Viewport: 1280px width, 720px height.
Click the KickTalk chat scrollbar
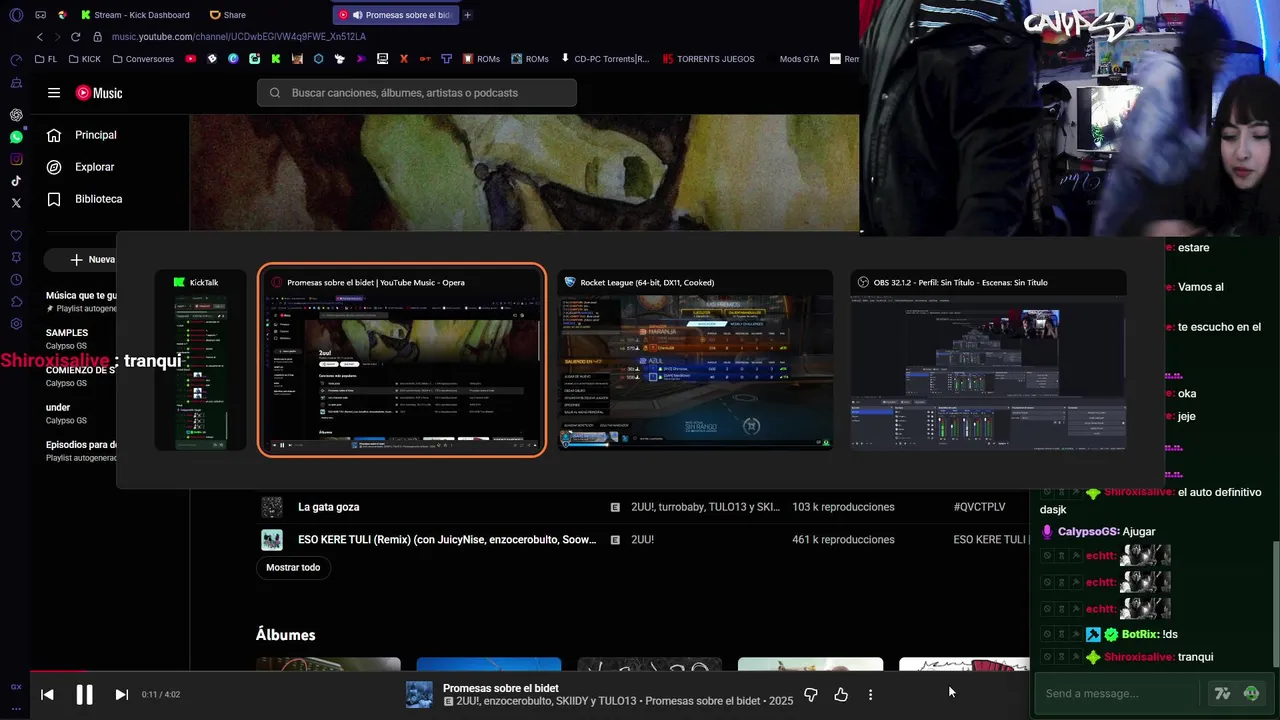(x=1275, y=605)
